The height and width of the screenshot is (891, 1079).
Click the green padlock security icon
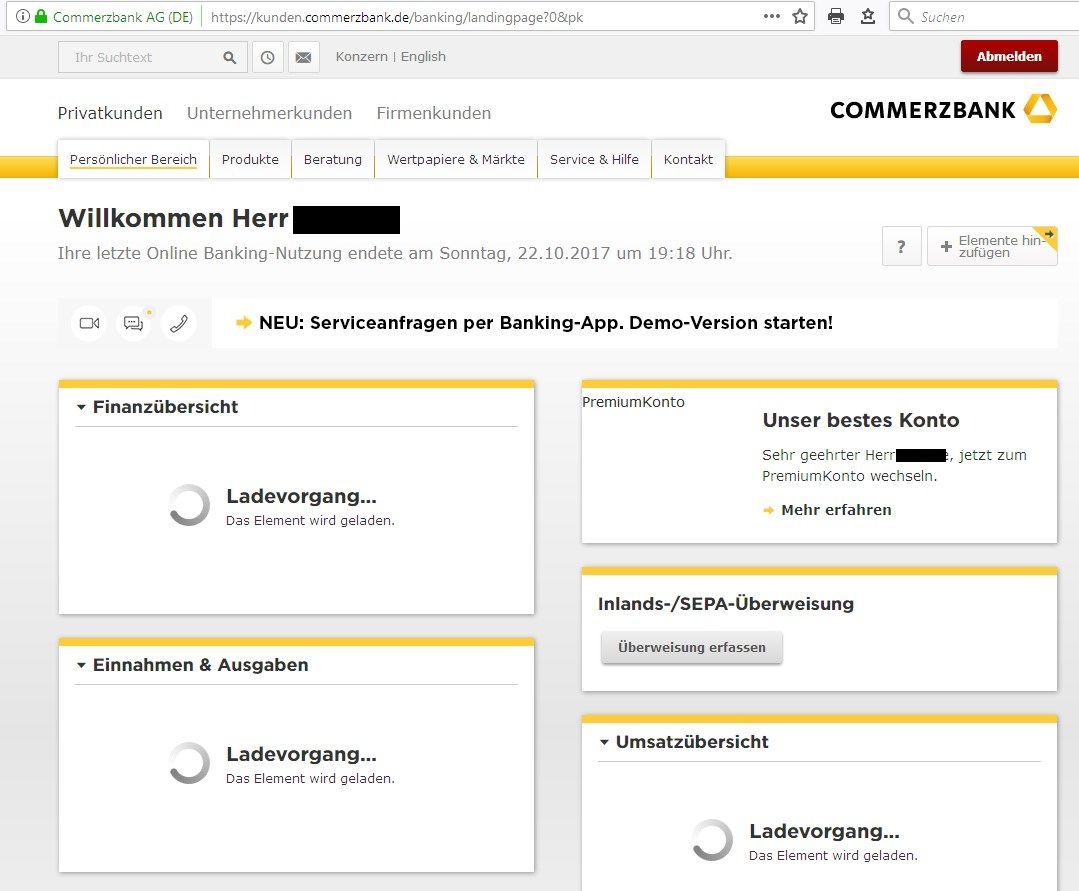(41, 17)
